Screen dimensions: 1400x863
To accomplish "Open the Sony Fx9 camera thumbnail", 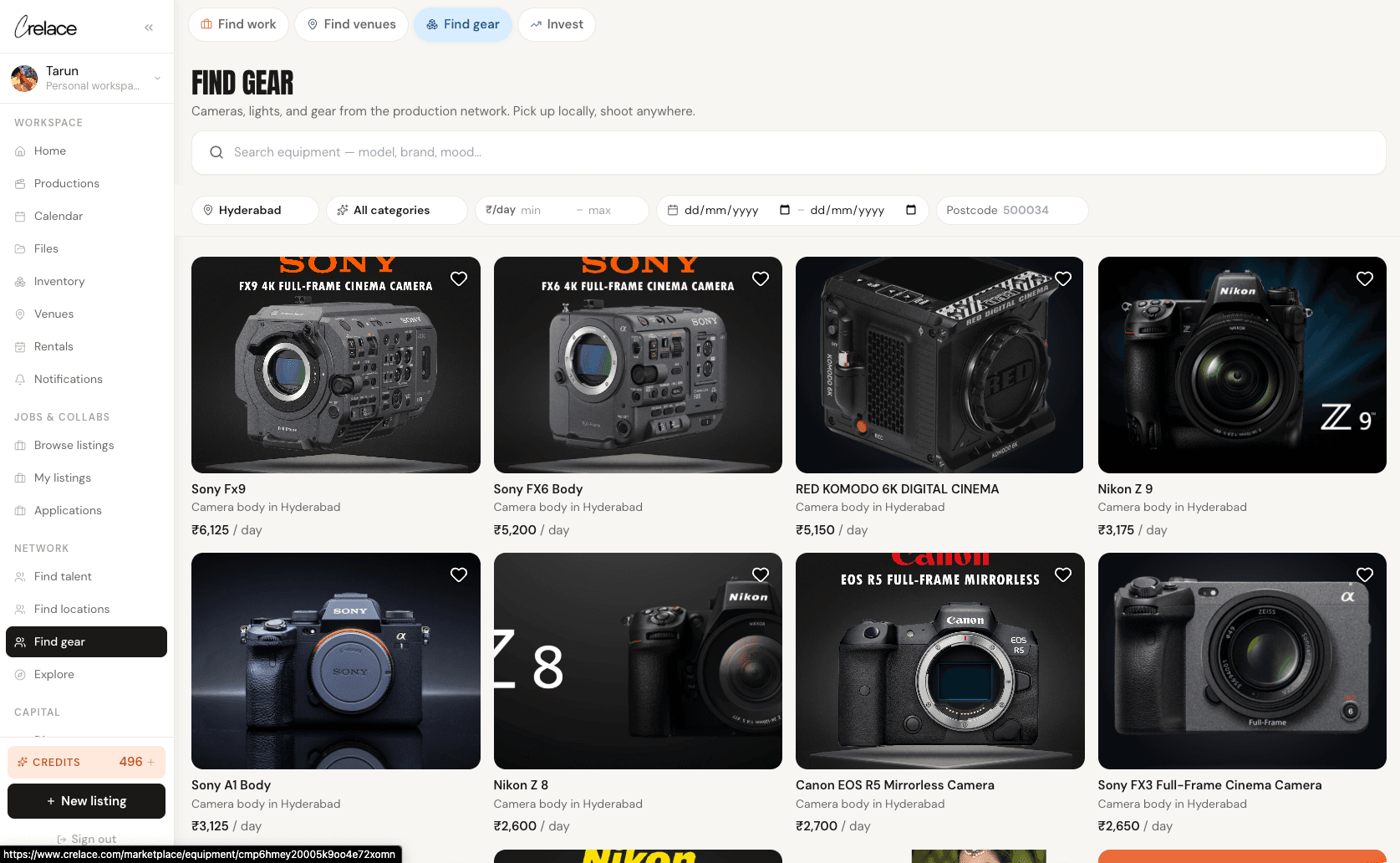I will (336, 365).
